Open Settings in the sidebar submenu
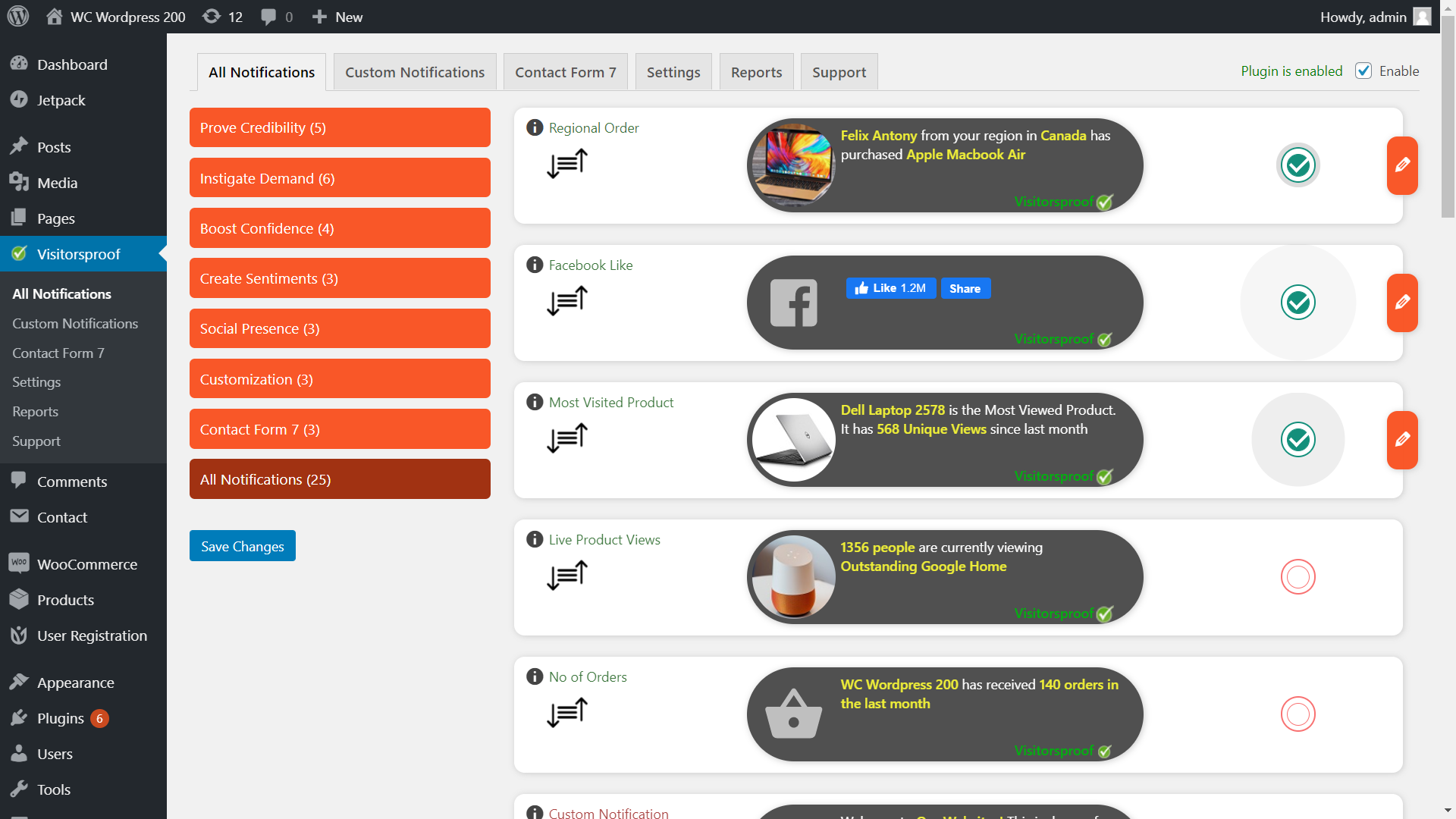 coord(36,381)
